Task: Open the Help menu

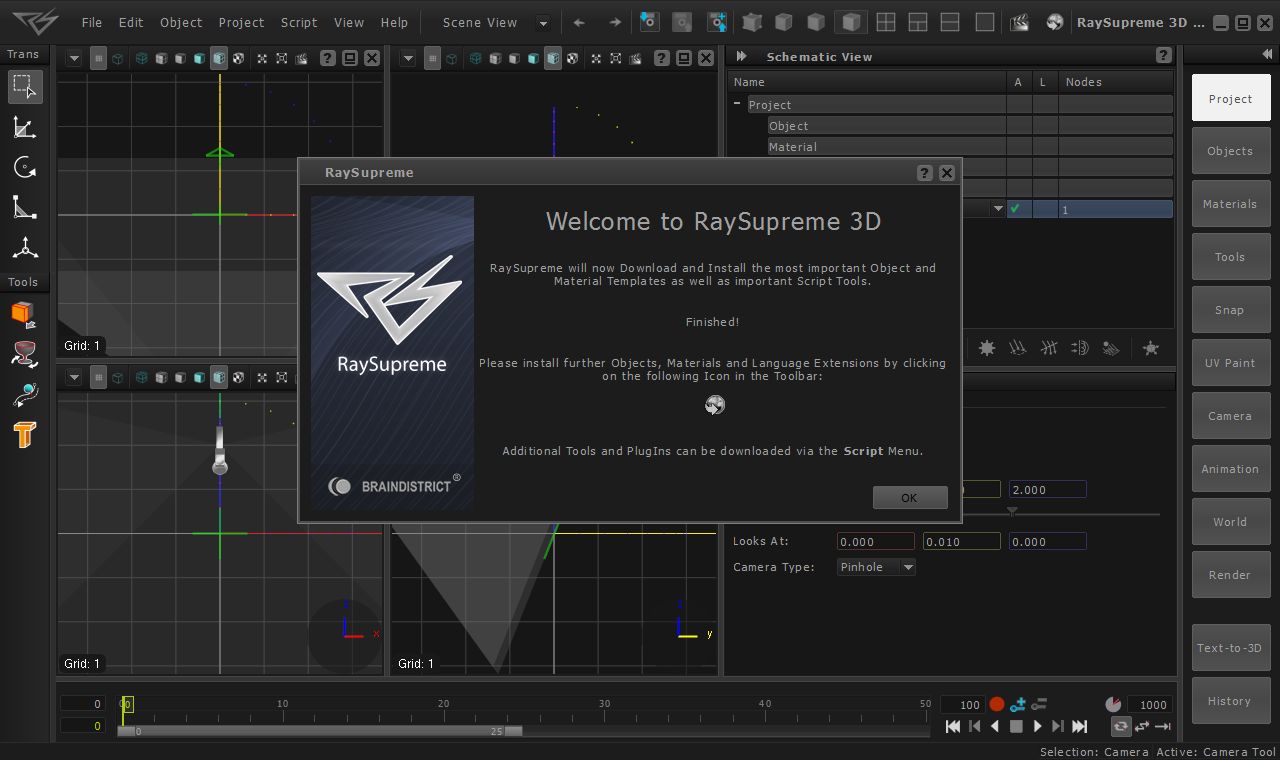Action: 394,22
